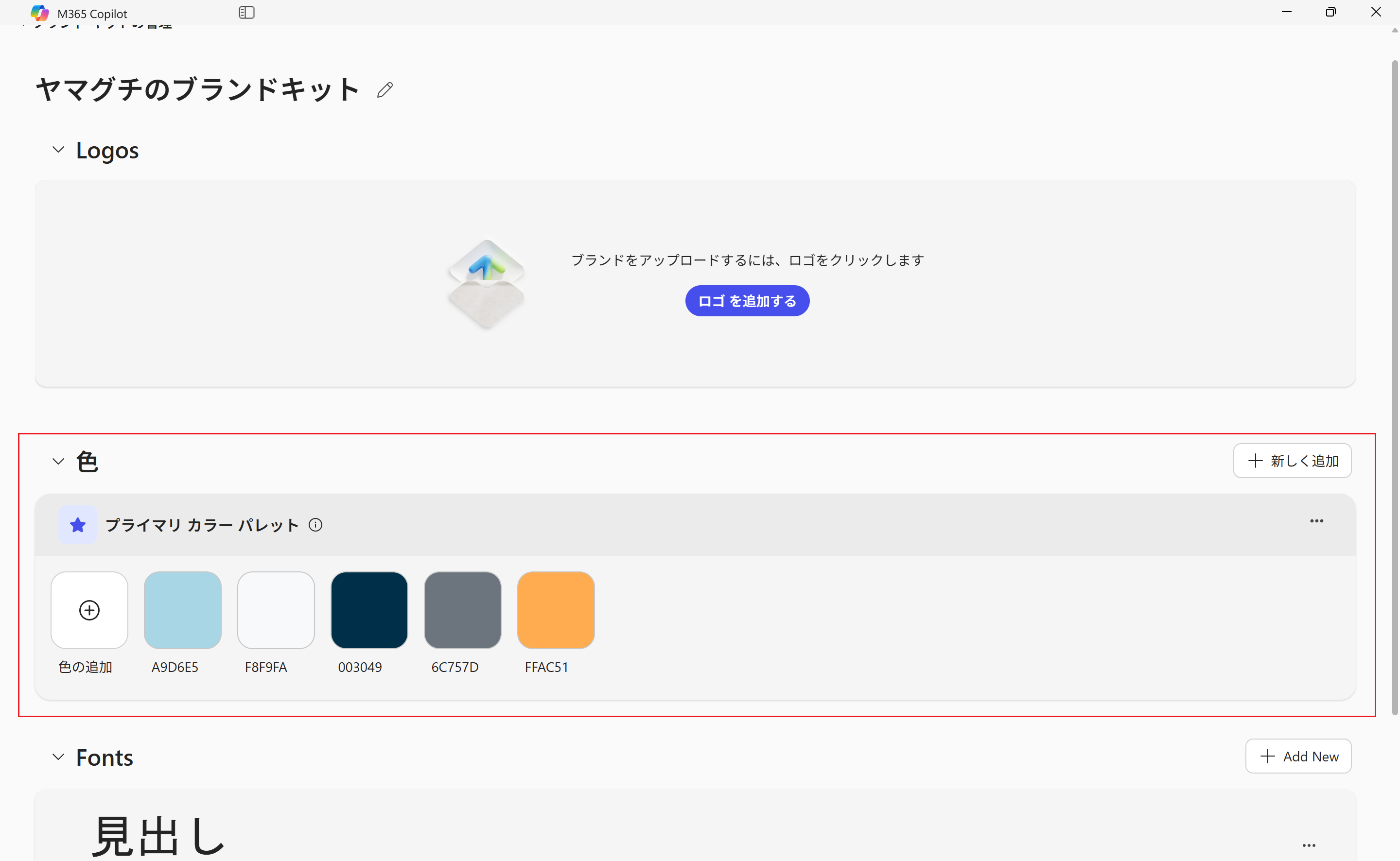Screen dimensions: 1400x861
Task: Click the pencil icon to rename the brand kit
Action: (385, 89)
